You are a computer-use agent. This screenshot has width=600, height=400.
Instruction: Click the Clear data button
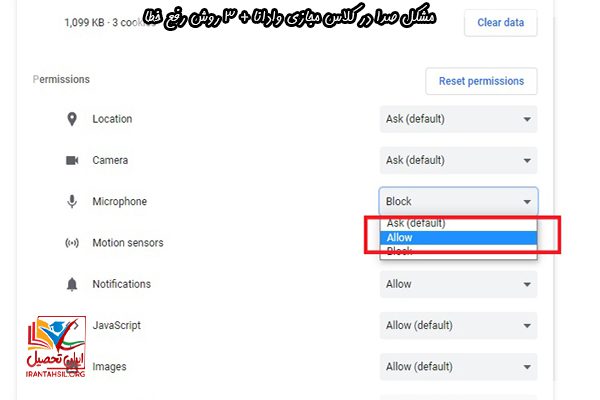point(501,23)
